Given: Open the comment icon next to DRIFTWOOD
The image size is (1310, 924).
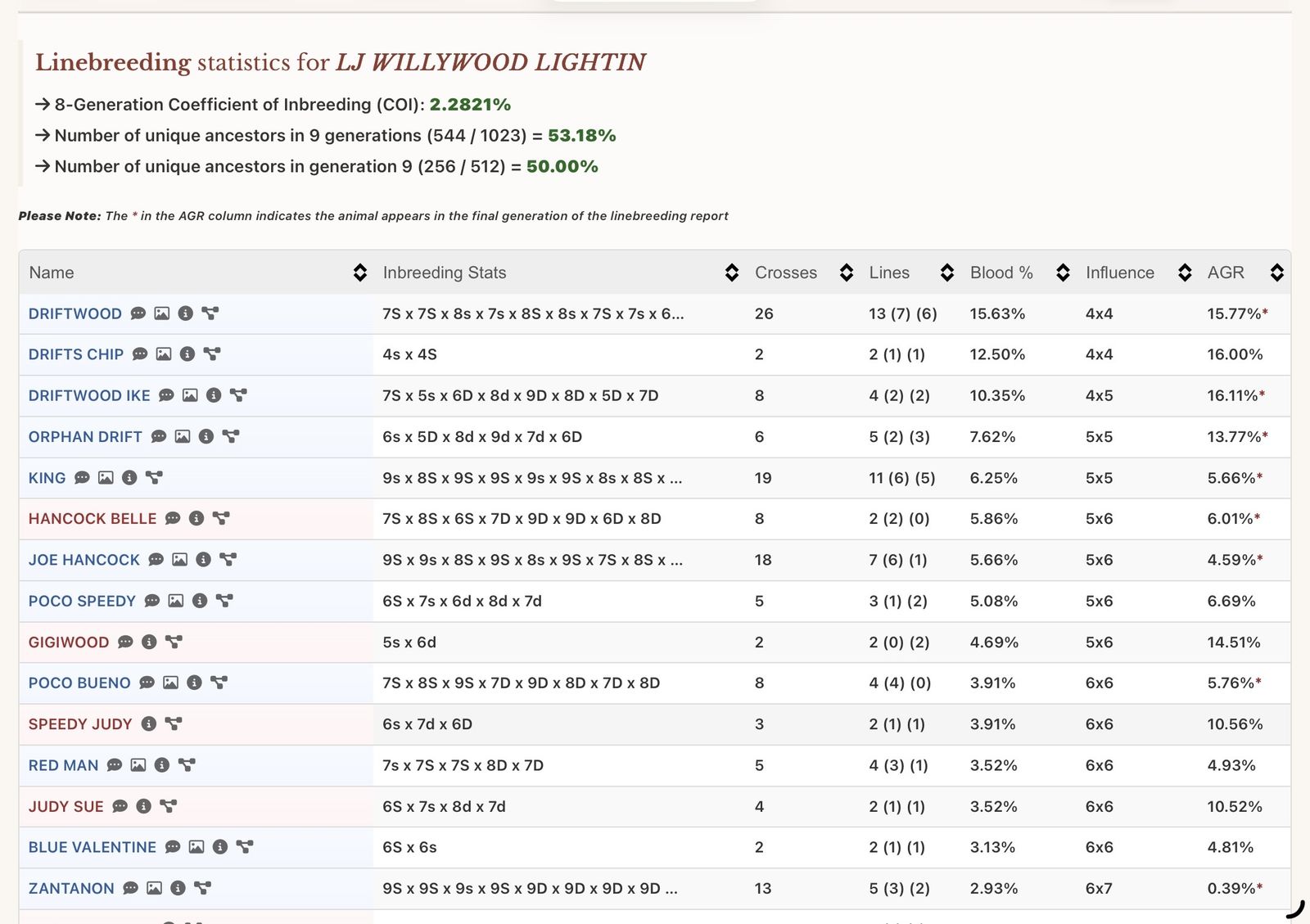Looking at the screenshot, I should (x=138, y=313).
